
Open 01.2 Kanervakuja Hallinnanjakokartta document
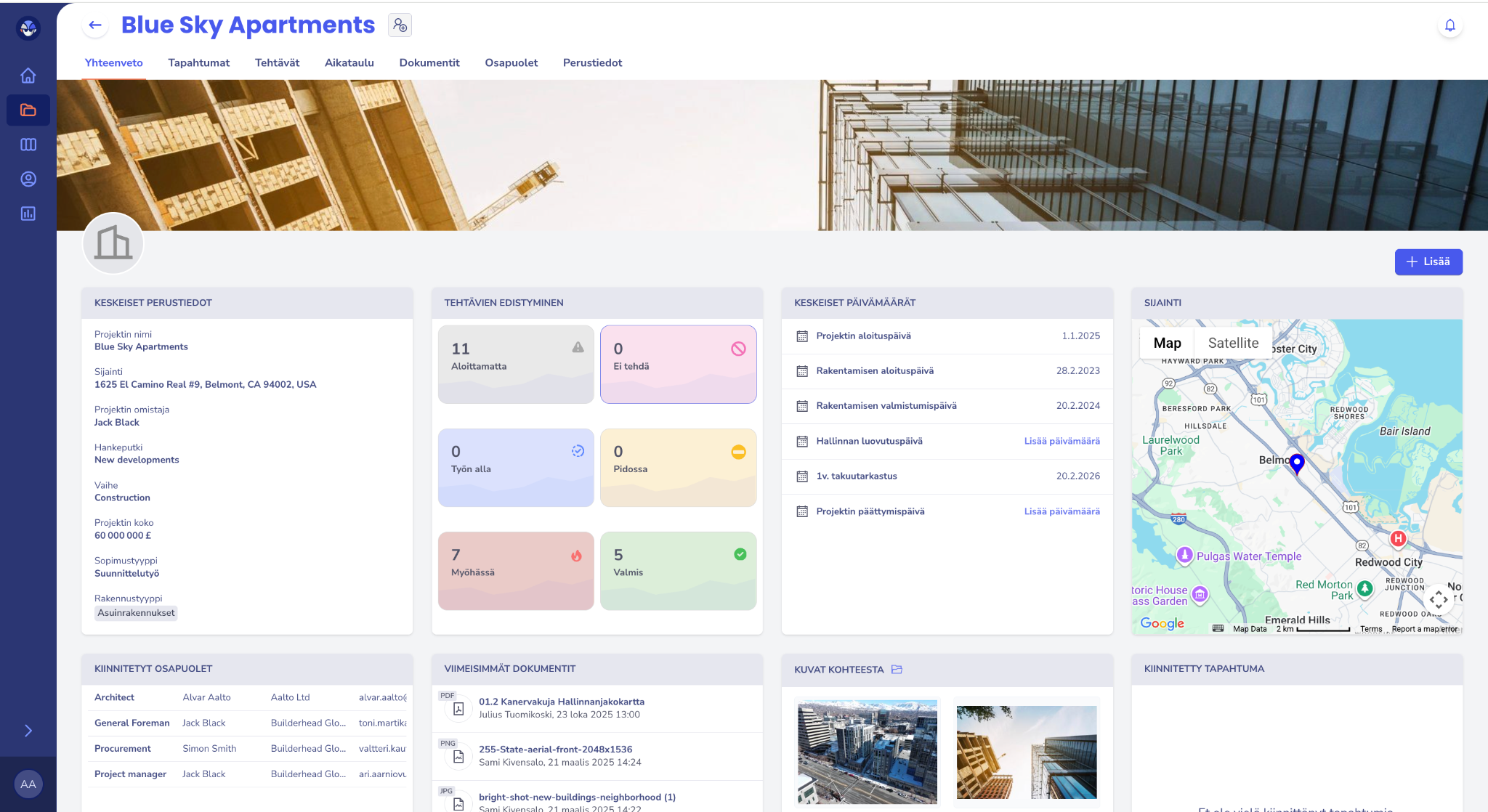[x=561, y=702]
